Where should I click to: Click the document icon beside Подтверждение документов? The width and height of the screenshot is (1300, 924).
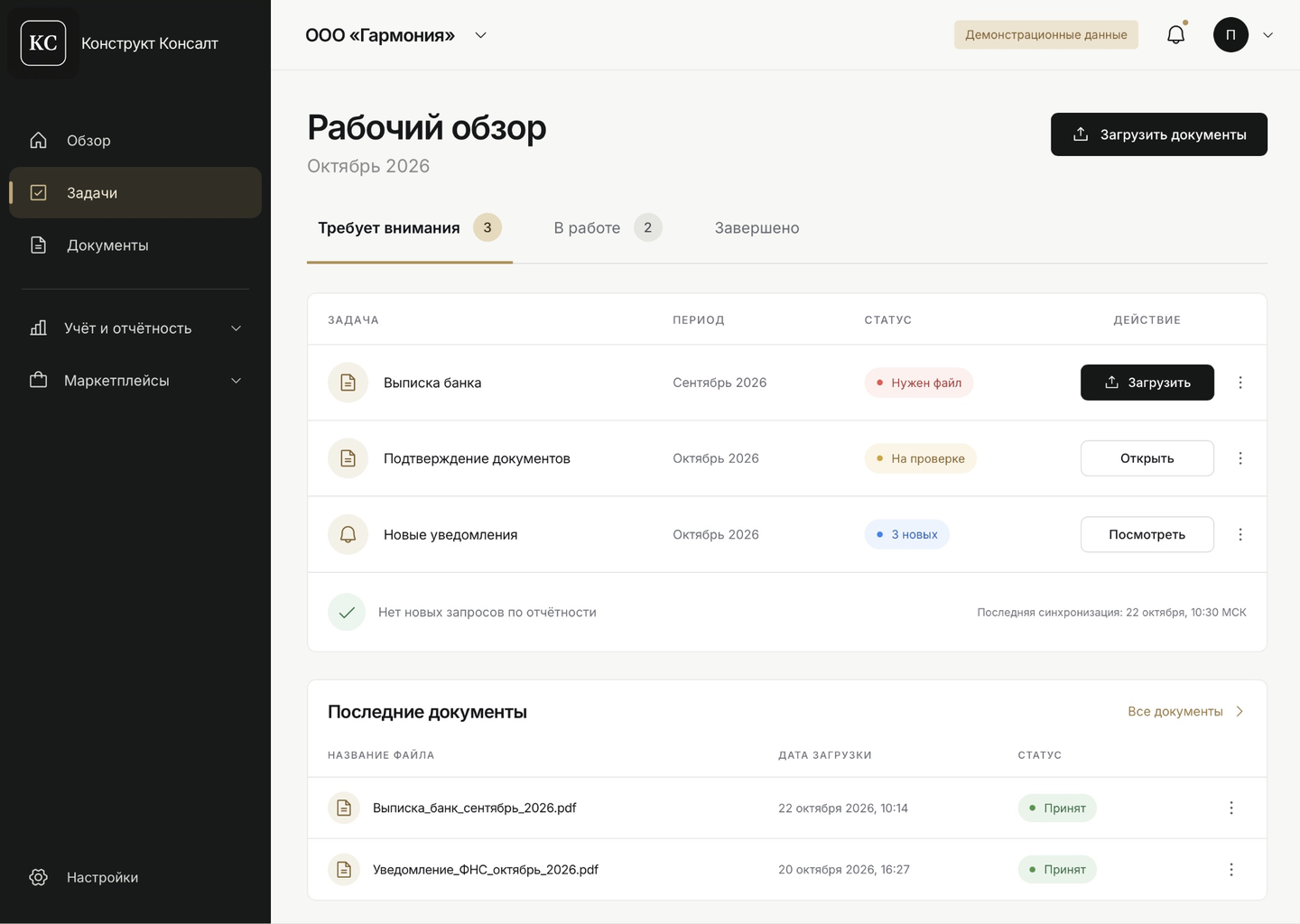coord(348,458)
